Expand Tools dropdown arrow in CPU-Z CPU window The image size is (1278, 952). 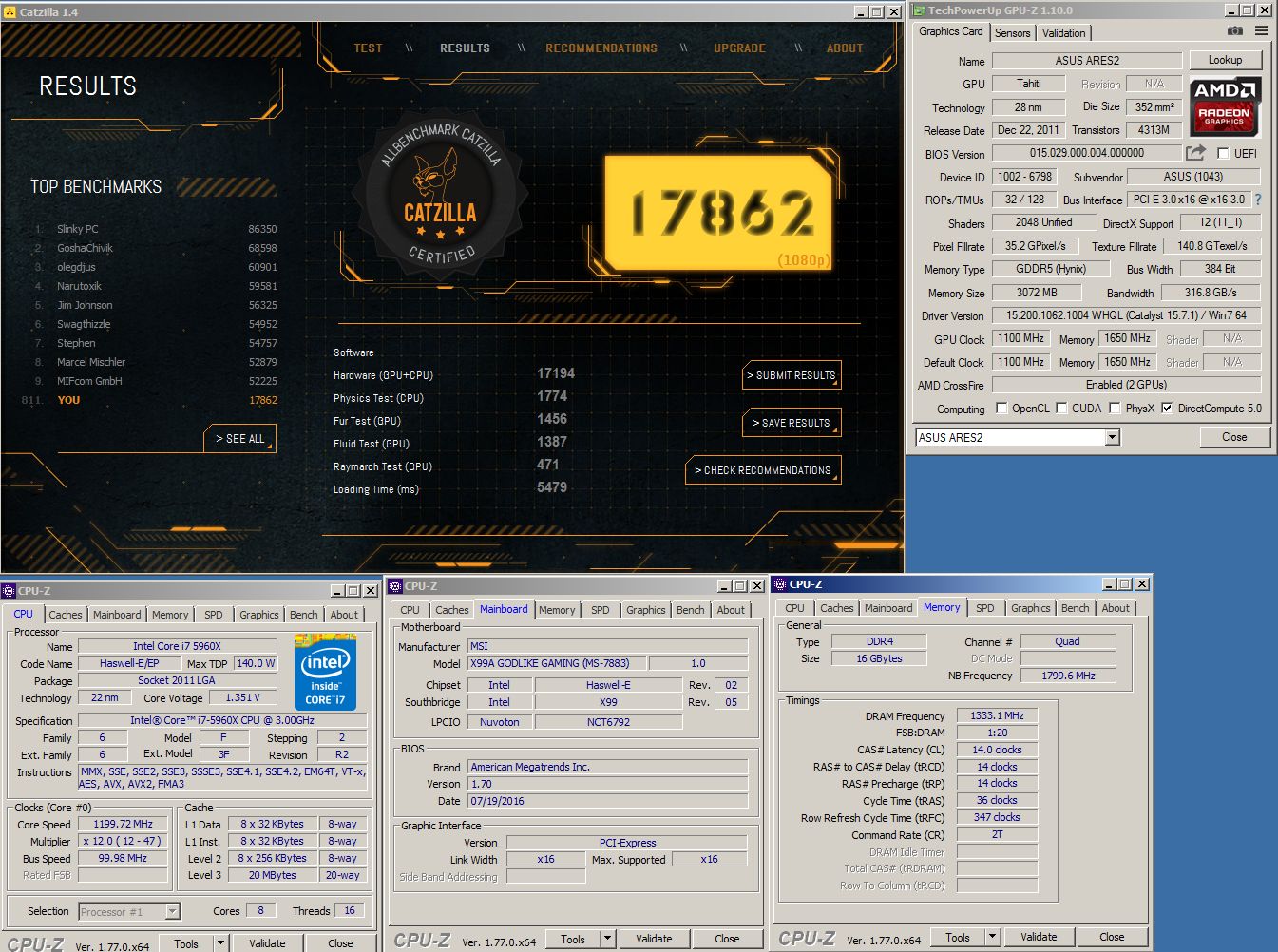click(220, 943)
